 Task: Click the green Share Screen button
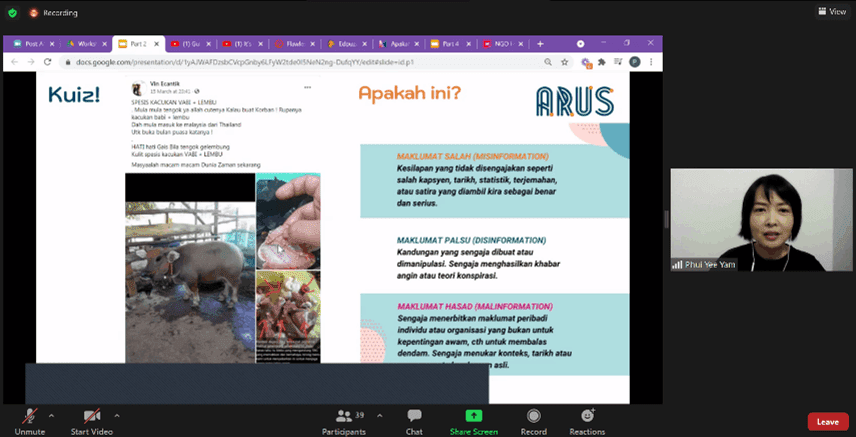pos(473,422)
